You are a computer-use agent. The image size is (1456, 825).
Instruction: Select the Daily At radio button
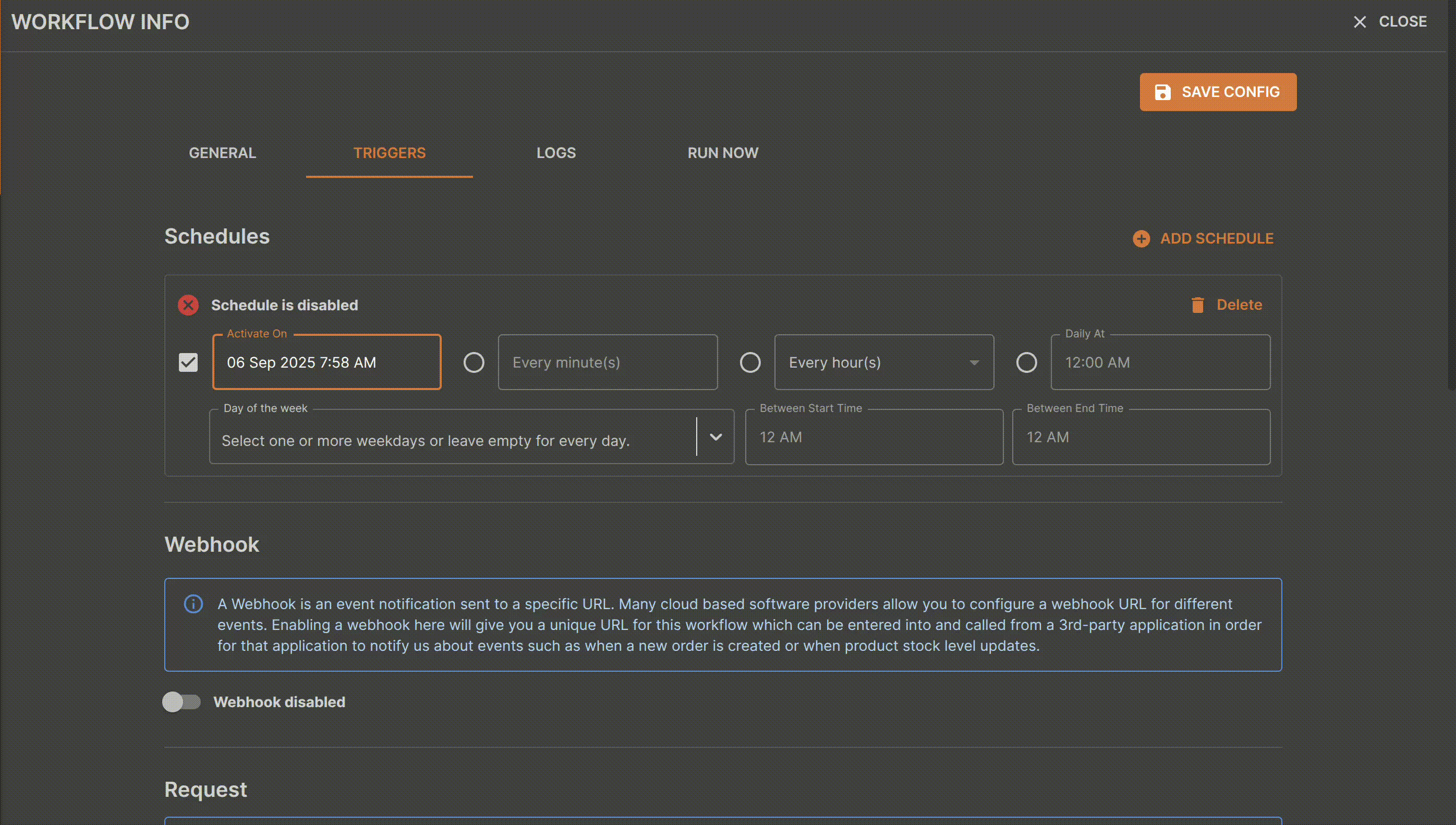tap(1026, 362)
